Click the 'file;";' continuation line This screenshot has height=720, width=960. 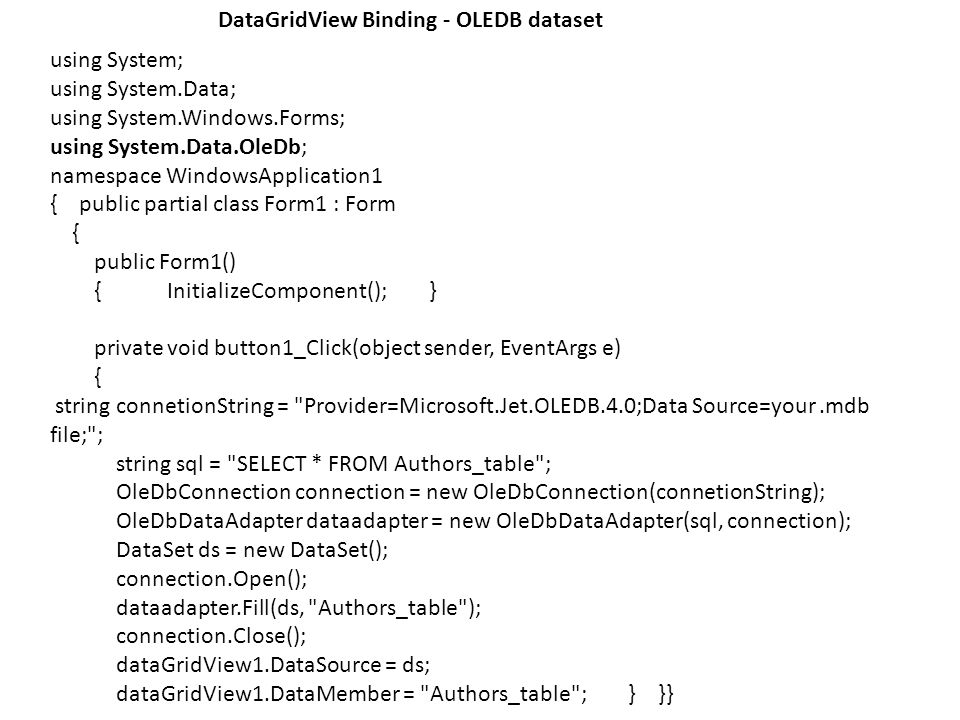coord(77,435)
